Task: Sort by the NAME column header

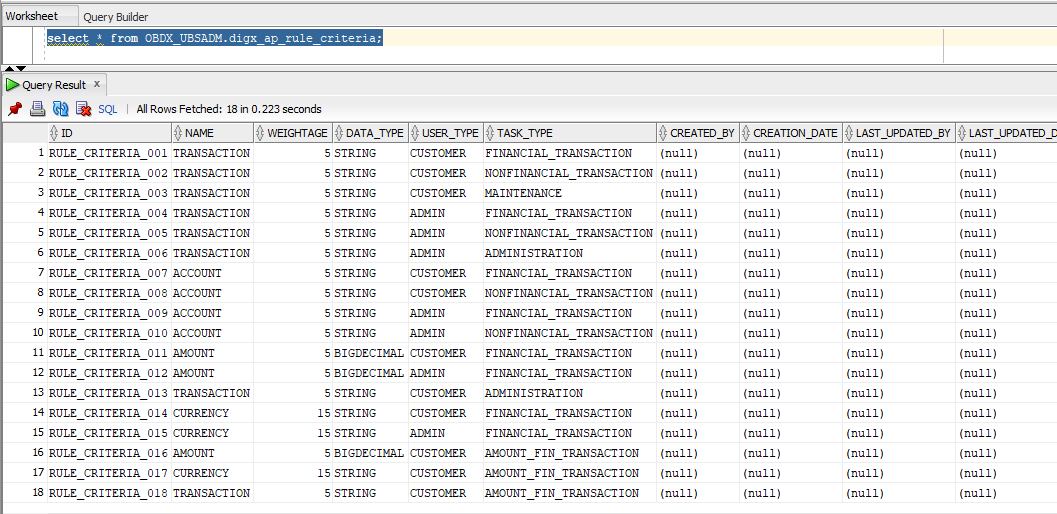Action: click(x=212, y=133)
